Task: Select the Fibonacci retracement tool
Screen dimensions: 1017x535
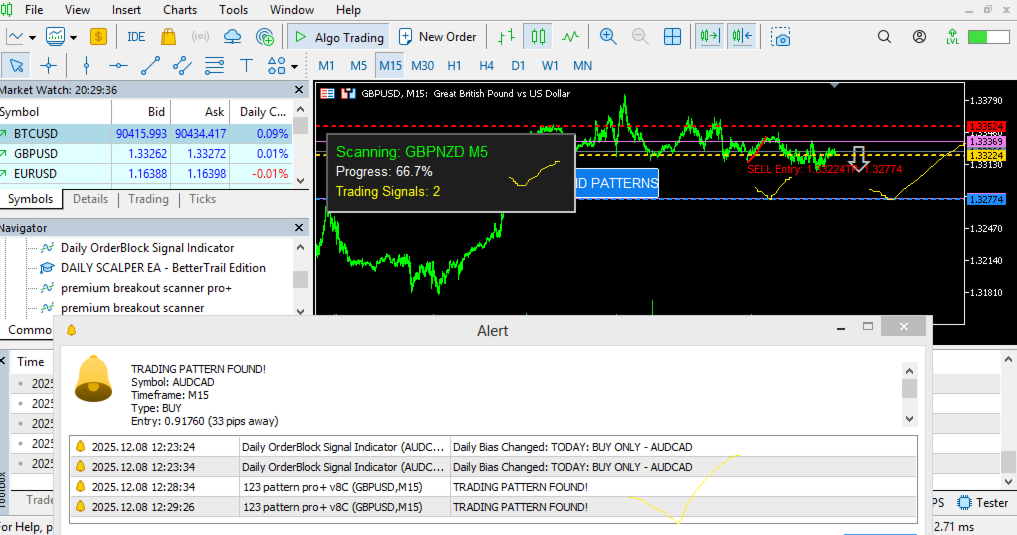Action: [214, 65]
